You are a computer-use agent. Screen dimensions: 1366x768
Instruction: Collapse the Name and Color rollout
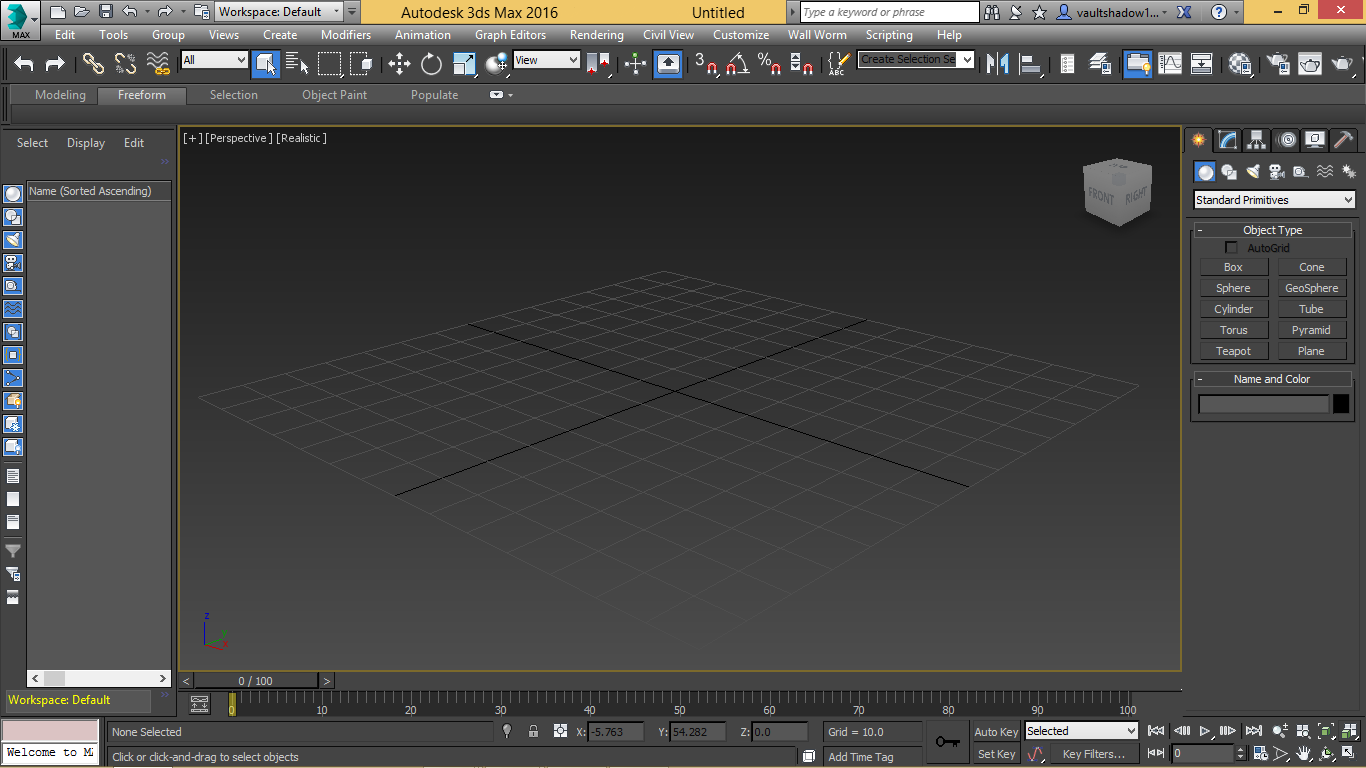[1272, 379]
